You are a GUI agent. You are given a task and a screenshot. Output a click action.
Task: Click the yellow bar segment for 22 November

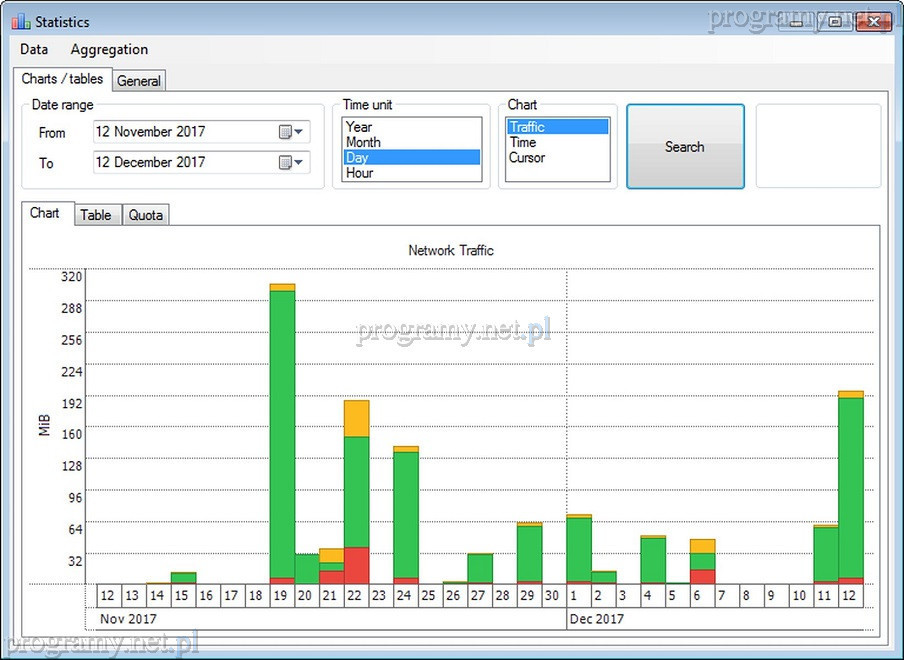356,418
